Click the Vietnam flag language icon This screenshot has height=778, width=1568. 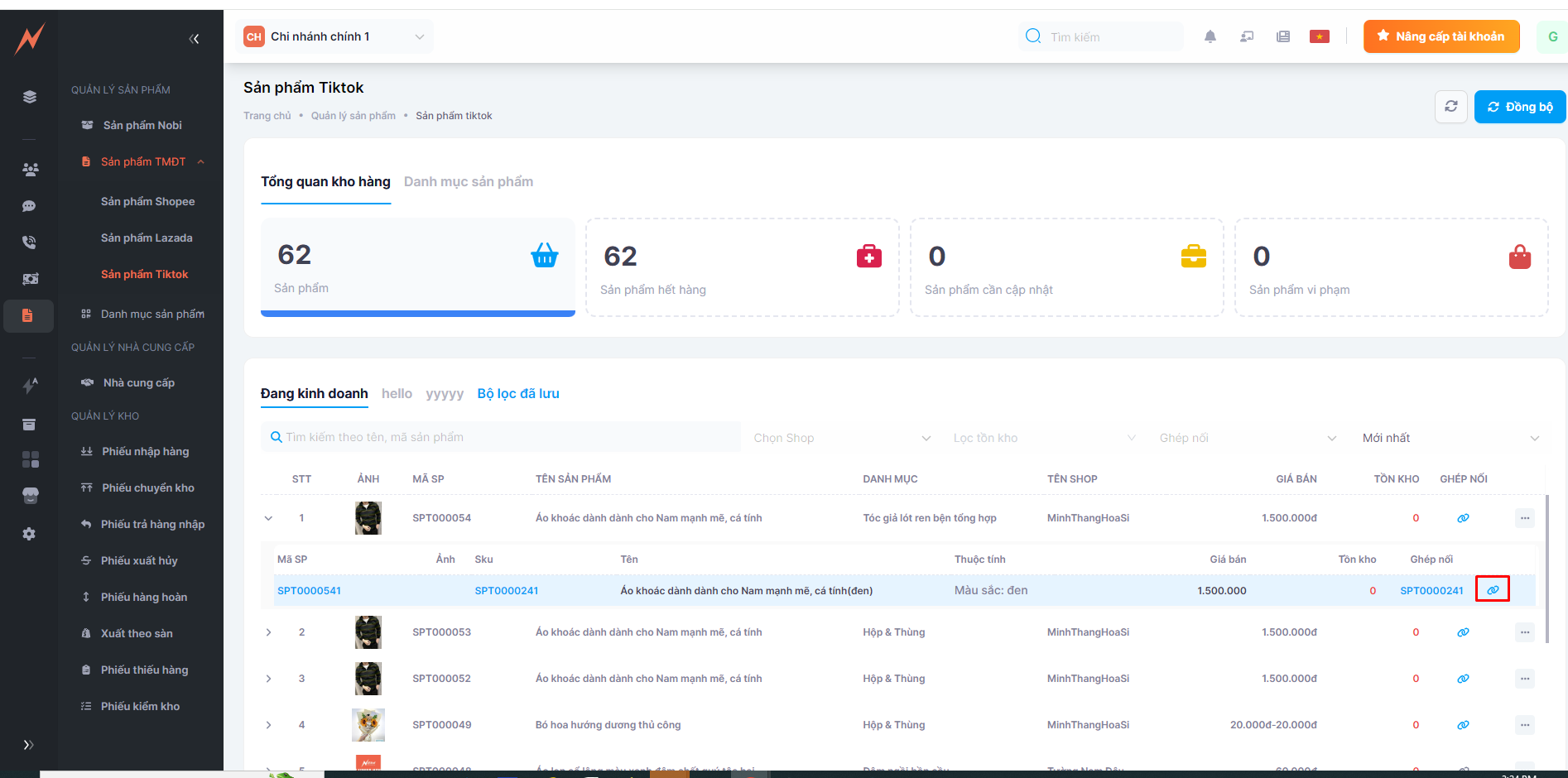click(x=1319, y=36)
